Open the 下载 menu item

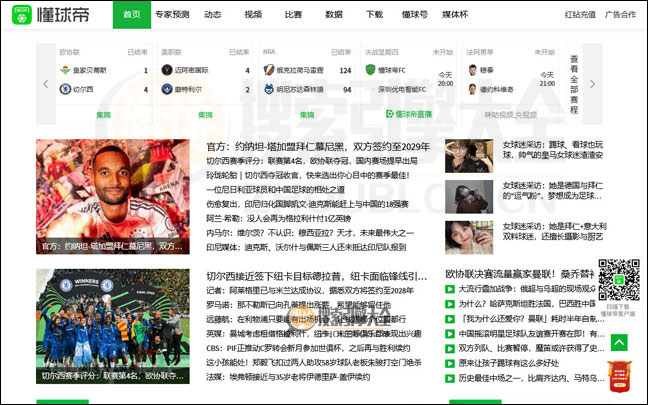pyautogui.click(x=374, y=14)
